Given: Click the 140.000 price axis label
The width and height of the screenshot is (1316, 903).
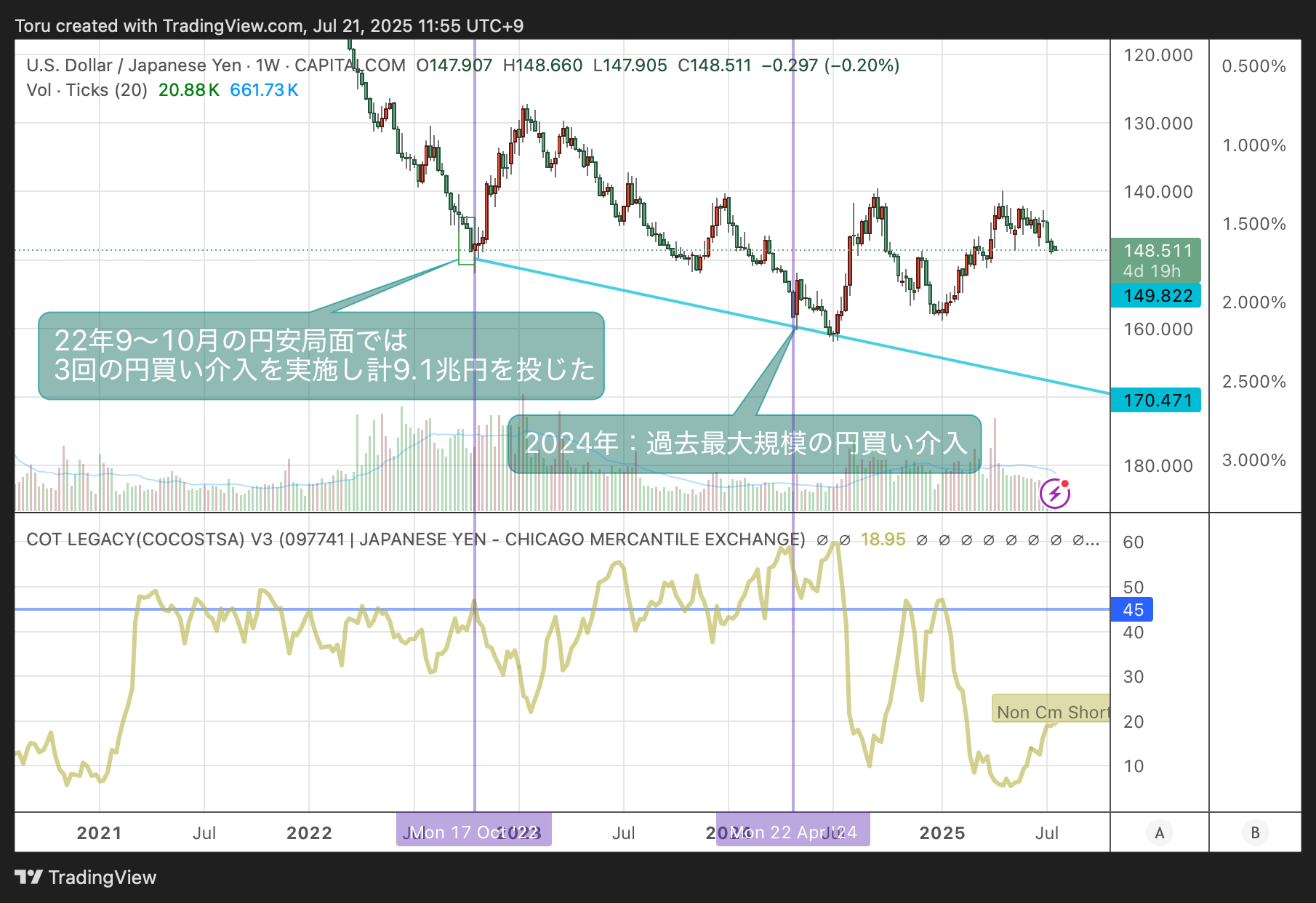Looking at the screenshot, I should (x=1158, y=192).
